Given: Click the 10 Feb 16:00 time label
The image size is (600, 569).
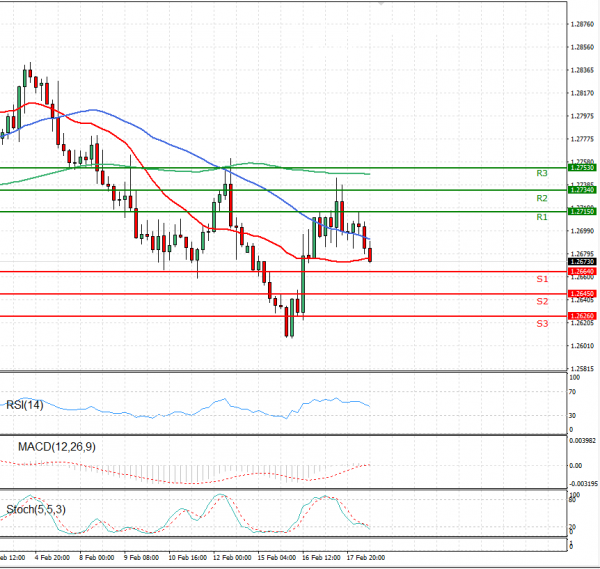Looking at the screenshot, I should coord(188,558).
